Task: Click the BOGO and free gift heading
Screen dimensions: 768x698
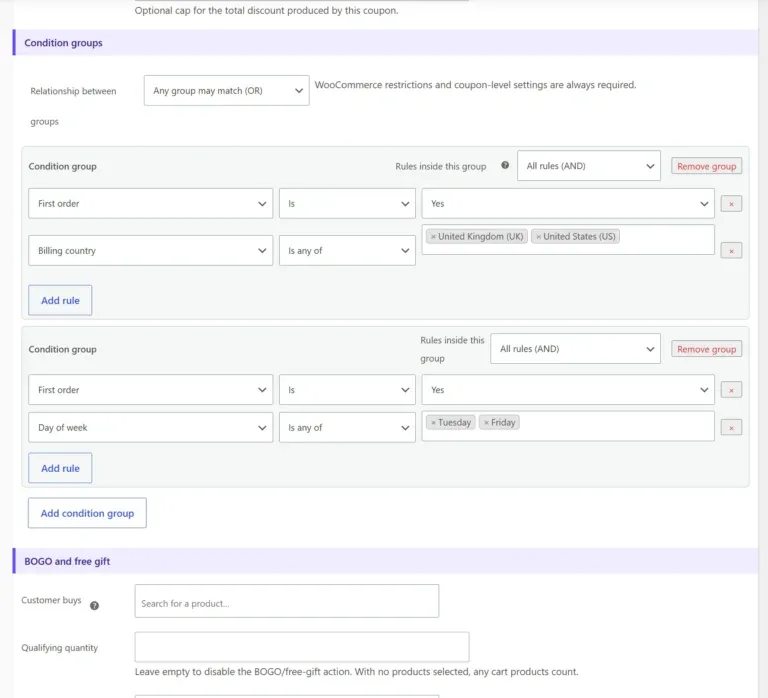Action: 67,561
